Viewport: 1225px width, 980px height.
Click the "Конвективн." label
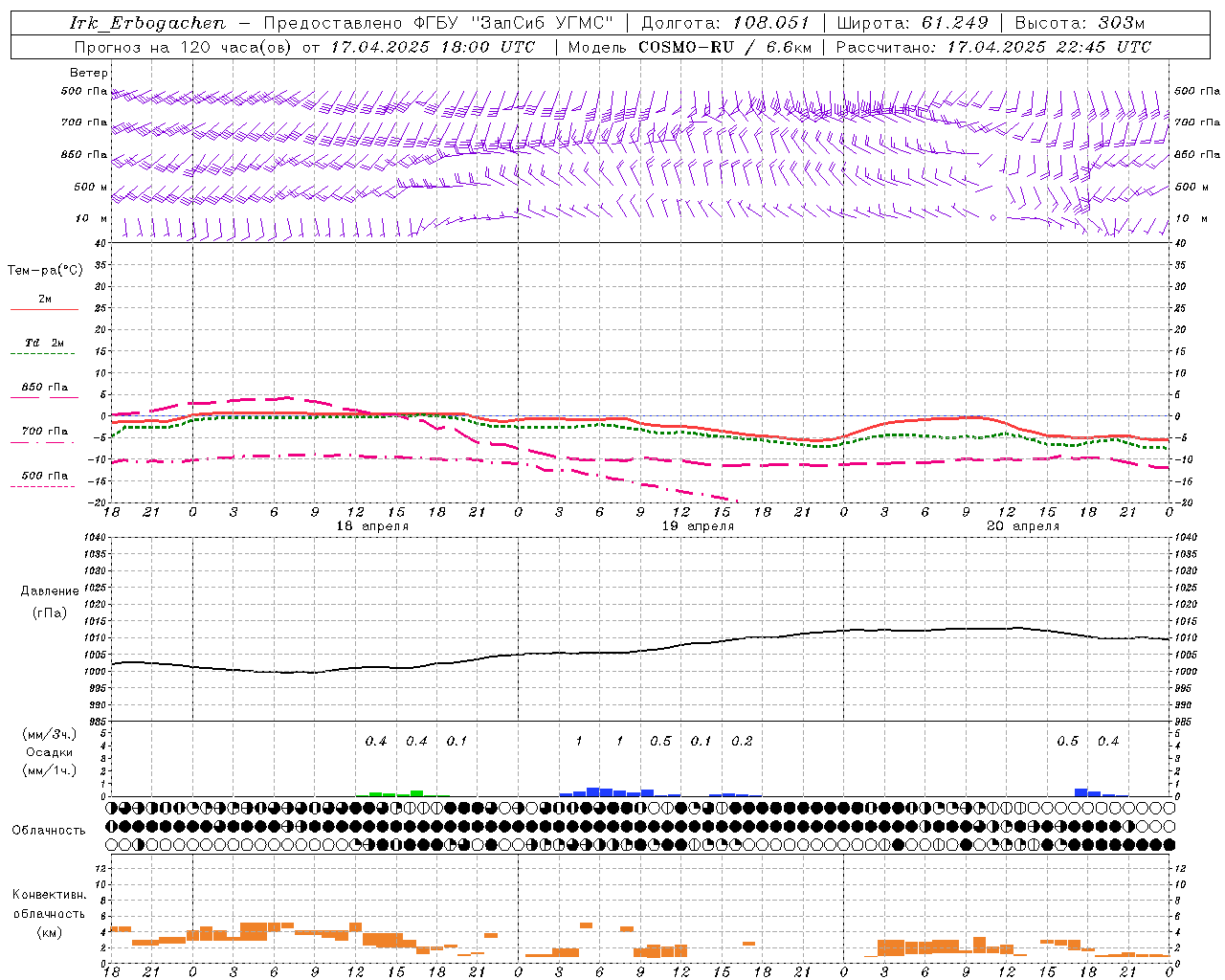coord(49,895)
